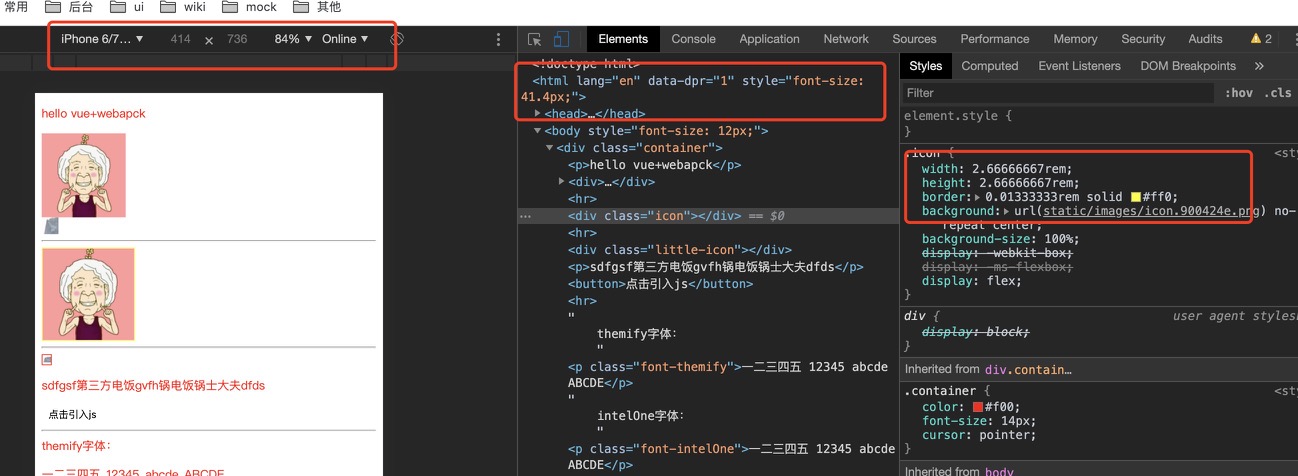This screenshot has width=1298, height=476.
Task: Click the yellow #ff0 border color swatch
Action: coord(1136,197)
